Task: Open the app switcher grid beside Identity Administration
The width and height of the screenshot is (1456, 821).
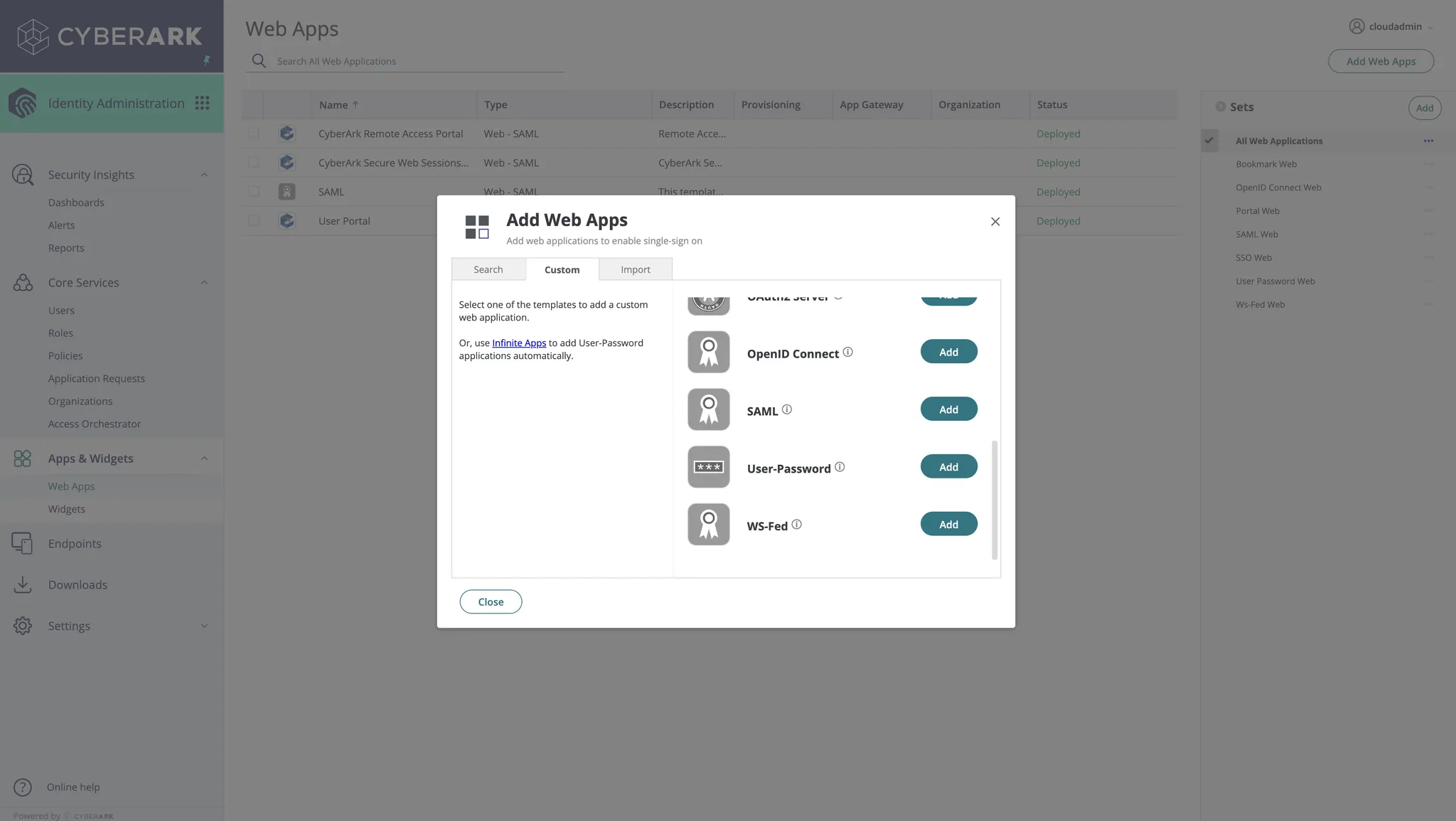Action: 203,103
